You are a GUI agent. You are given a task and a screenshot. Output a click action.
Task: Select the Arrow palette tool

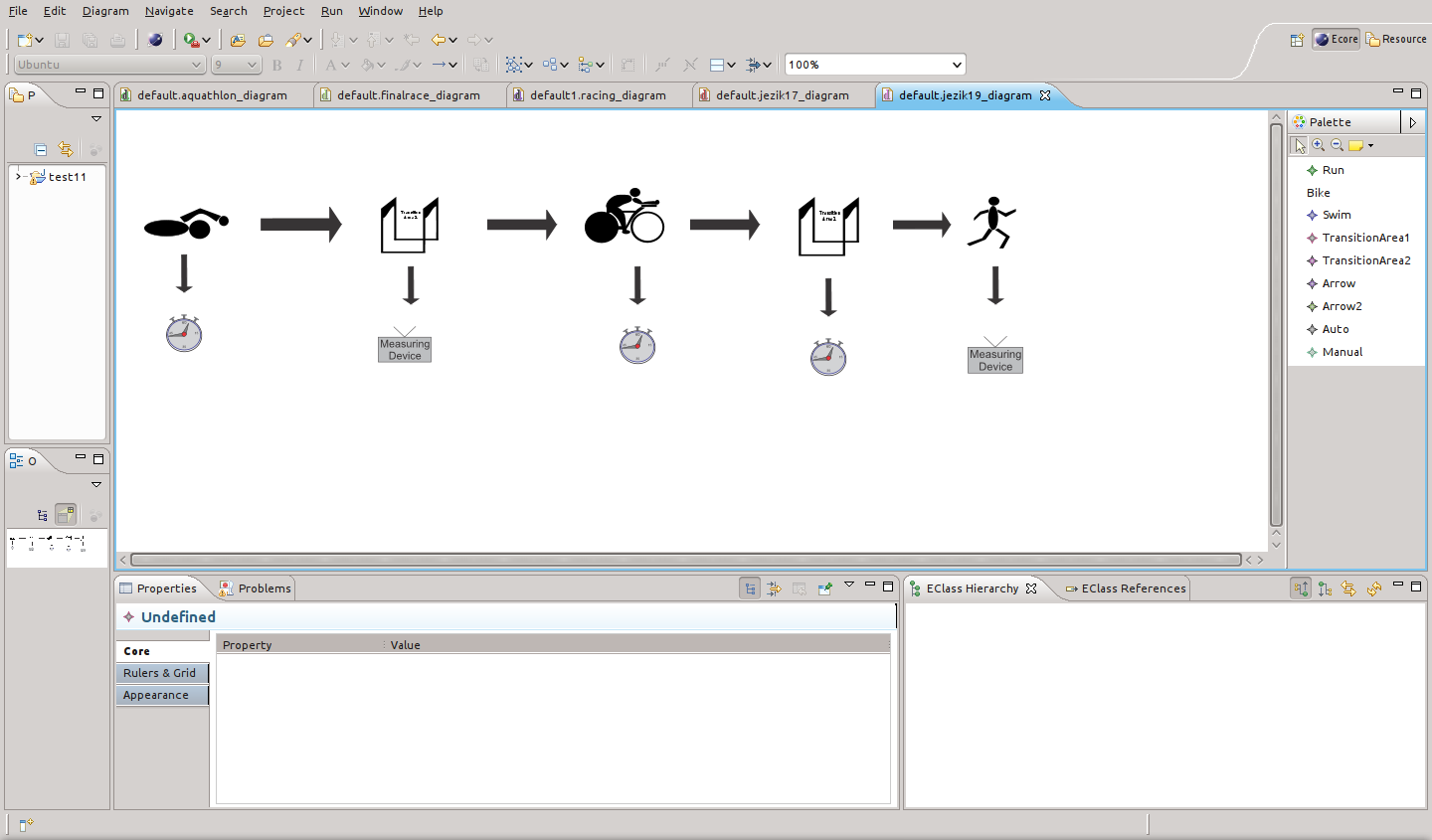pyautogui.click(x=1331, y=283)
